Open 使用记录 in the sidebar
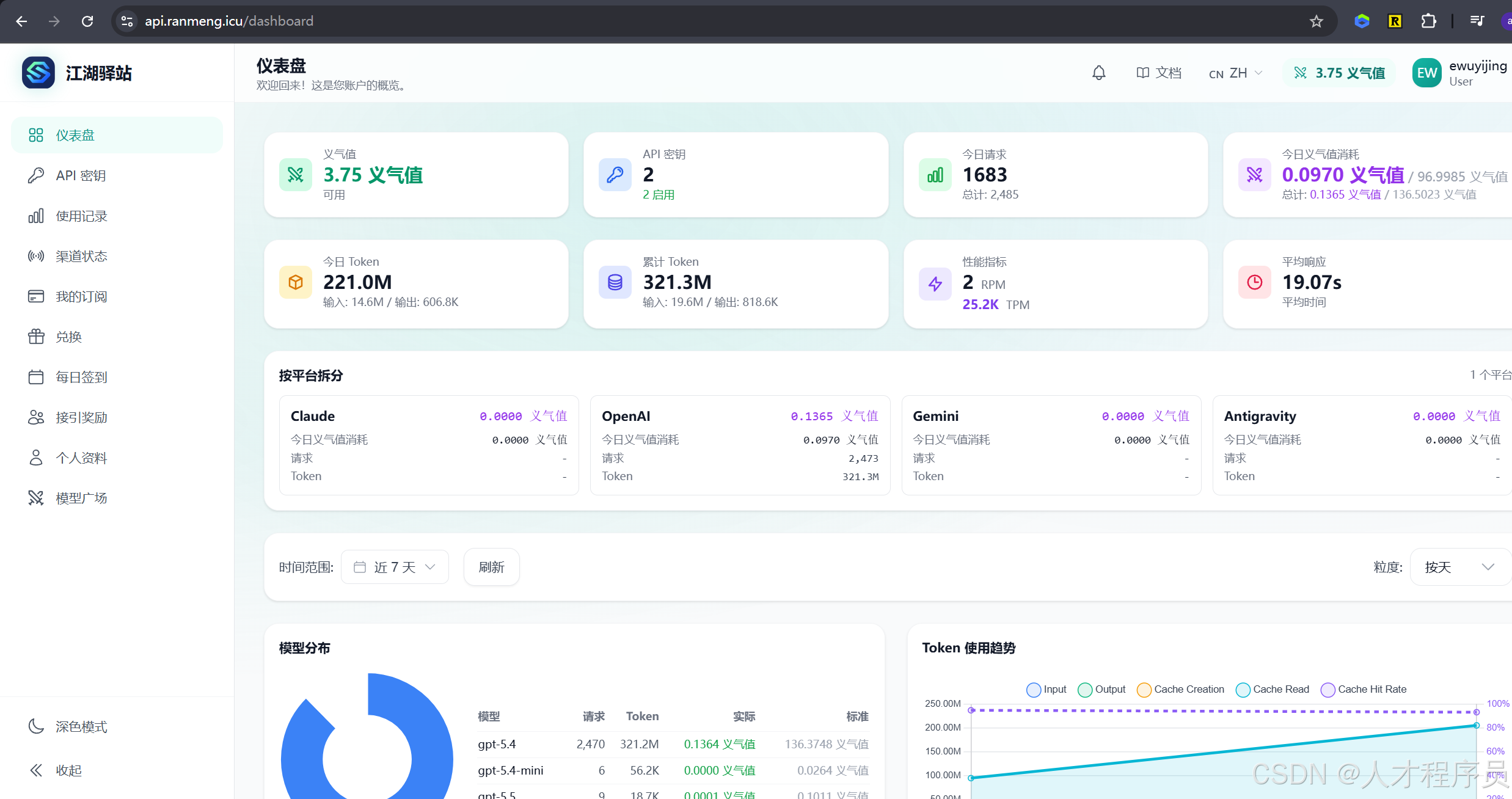This screenshot has width=1512, height=799. coord(117,216)
